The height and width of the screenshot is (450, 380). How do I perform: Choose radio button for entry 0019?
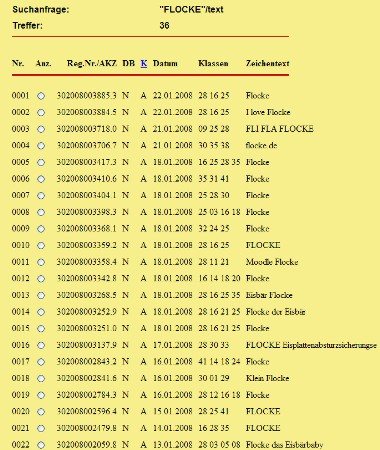(x=41, y=395)
